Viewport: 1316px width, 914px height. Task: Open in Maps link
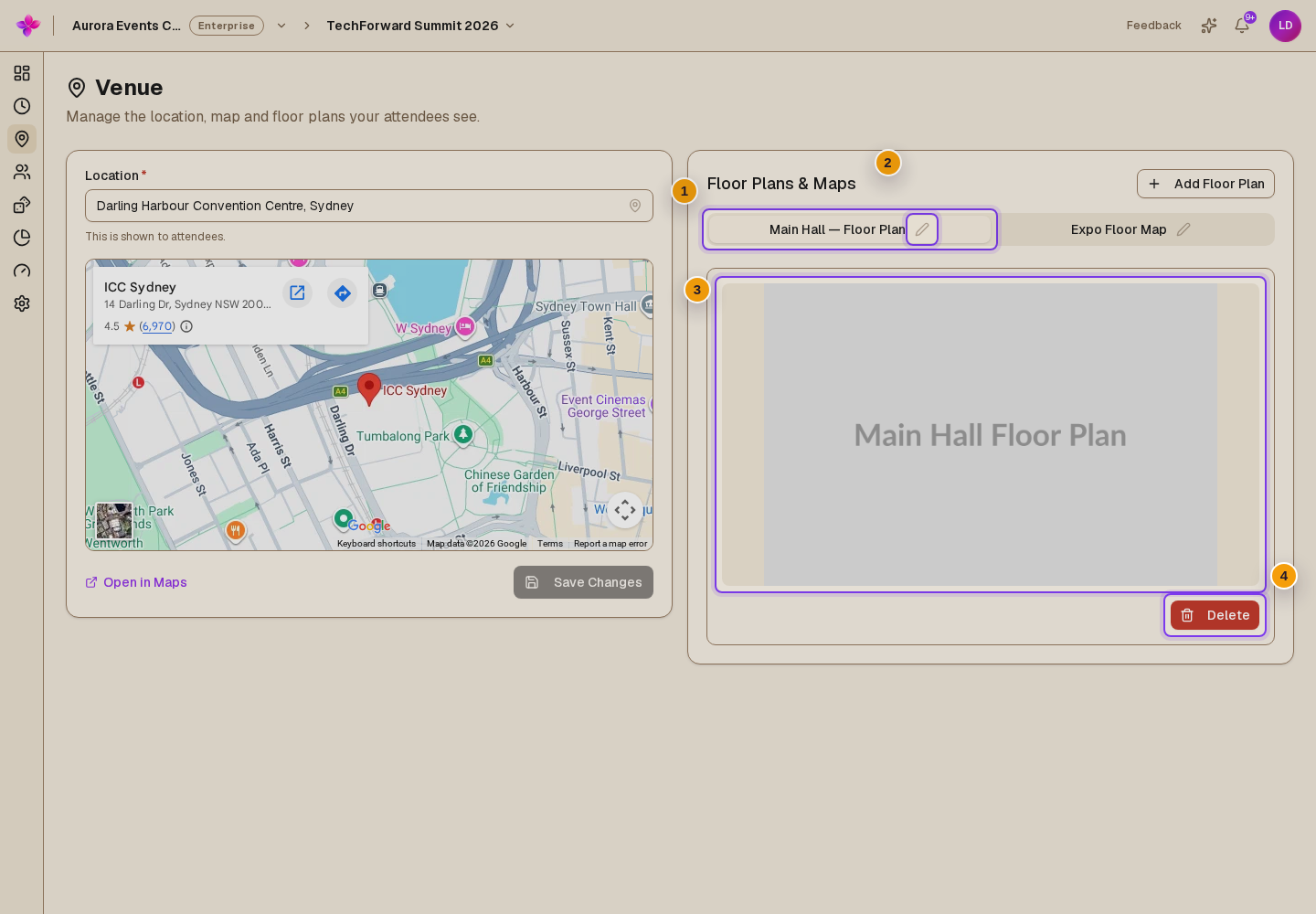point(136,582)
